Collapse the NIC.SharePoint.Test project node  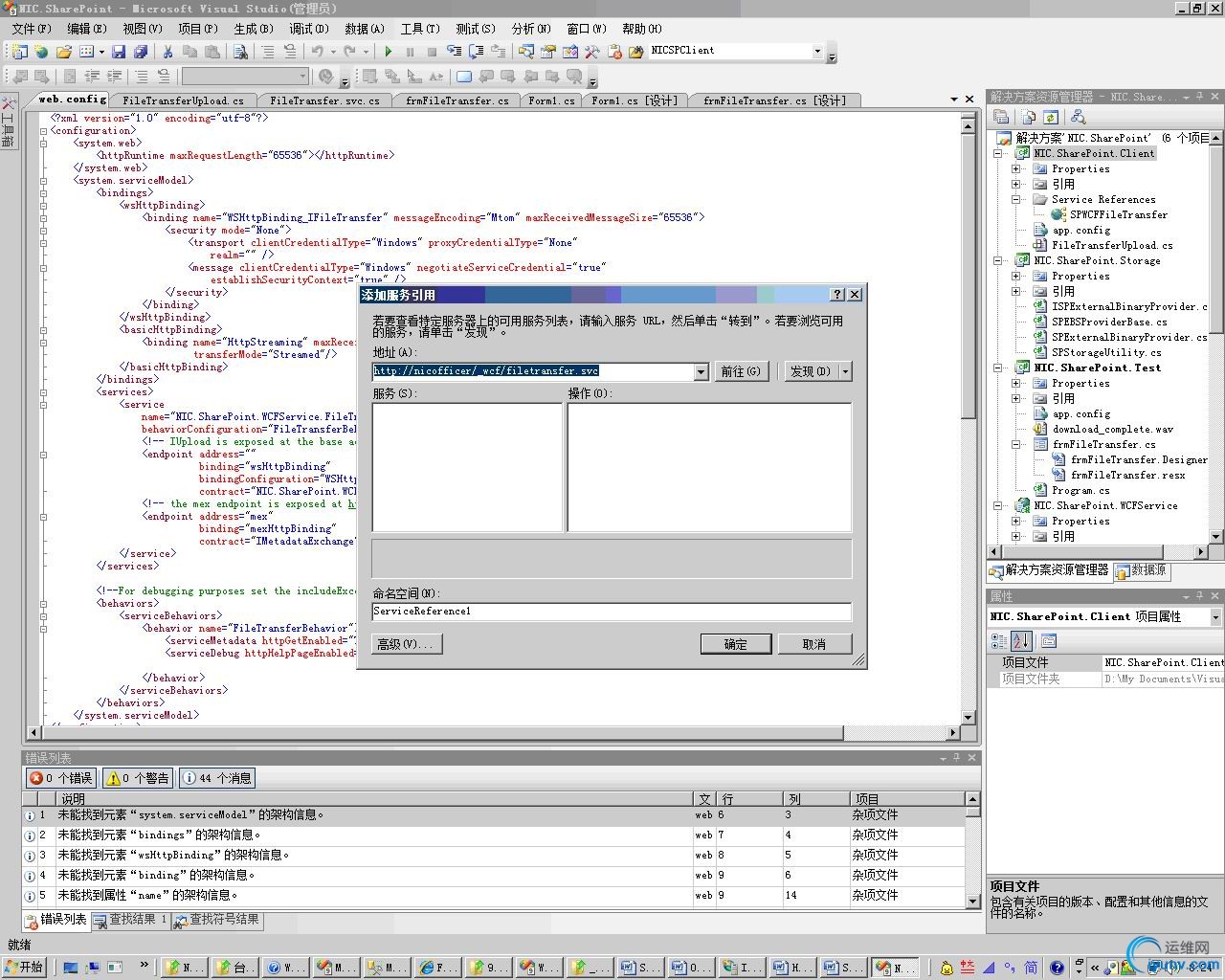point(998,367)
